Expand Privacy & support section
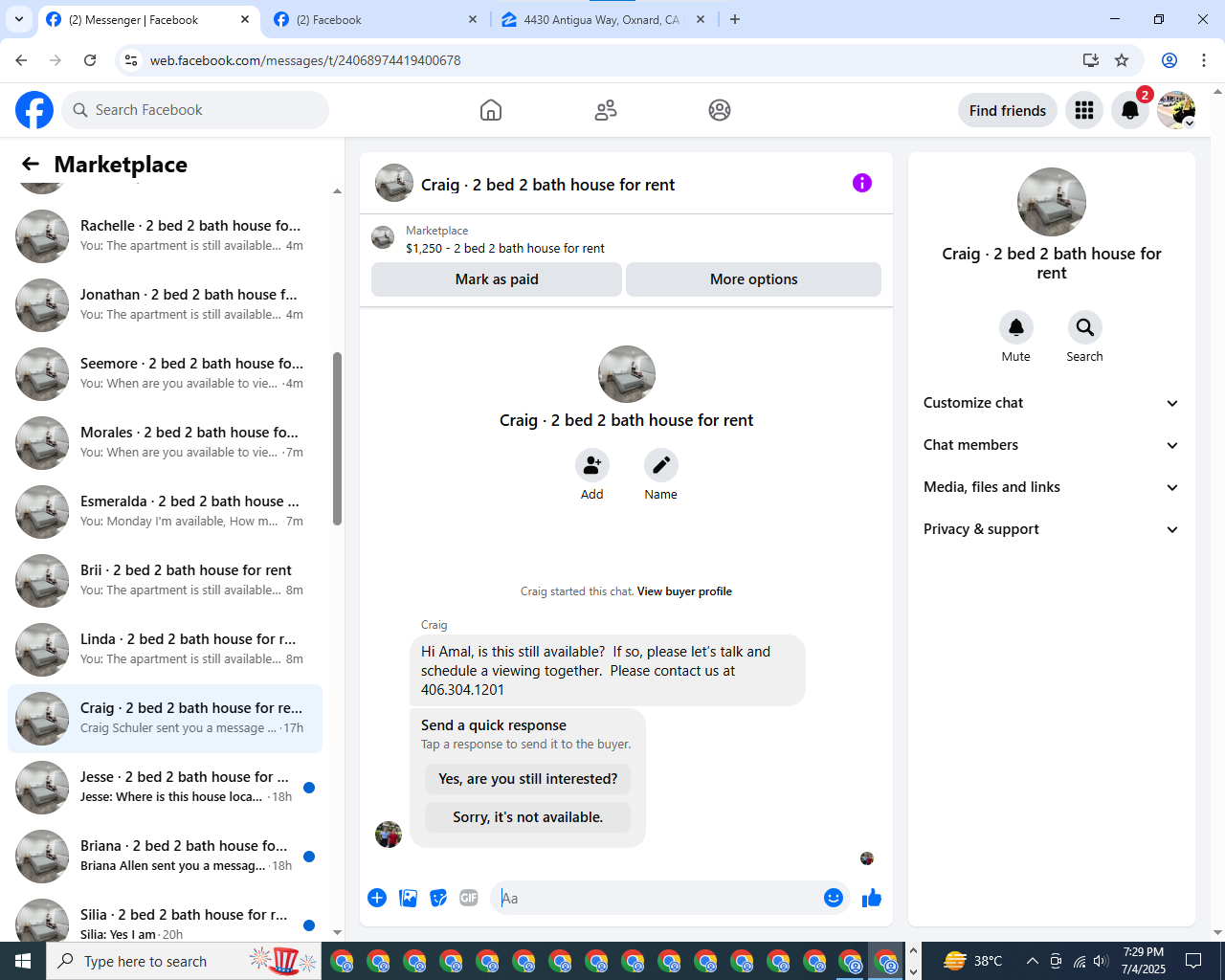Screen dimensions: 1225x980 click(x=1051, y=529)
